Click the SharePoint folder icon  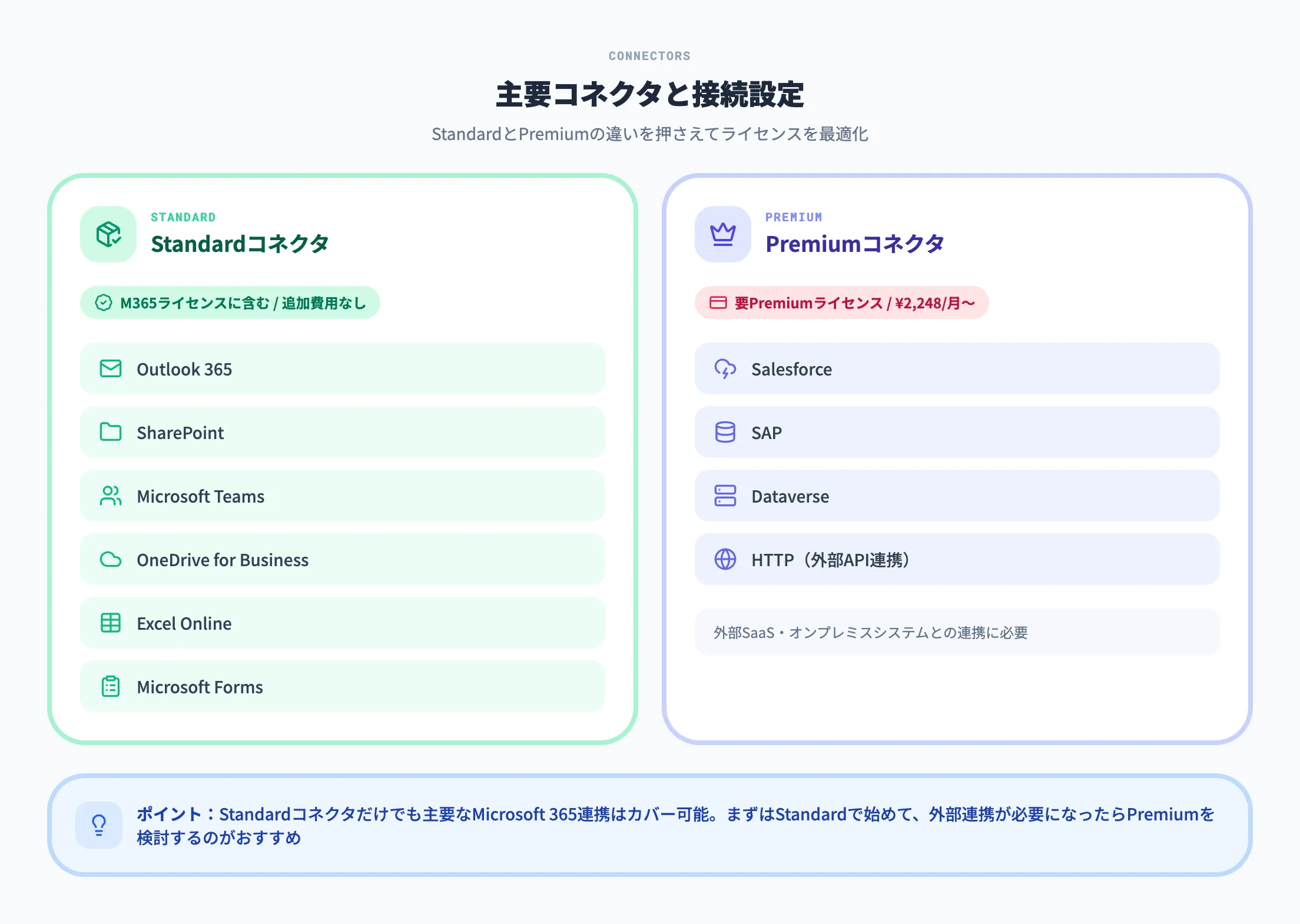110,433
